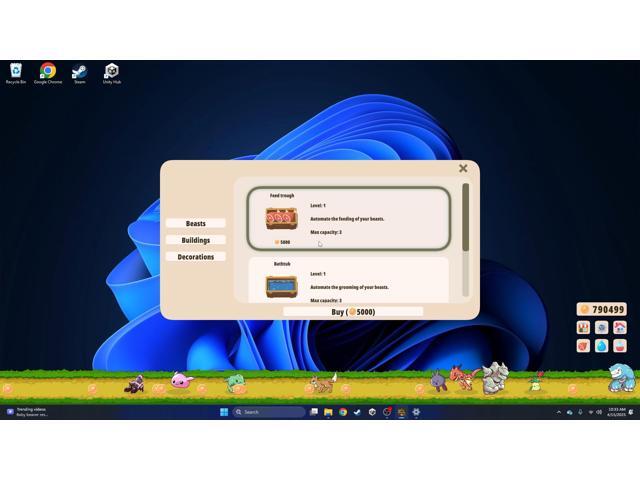Click the pink slime beast
The width and height of the screenshot is (640, 480).
pos(181,380)
